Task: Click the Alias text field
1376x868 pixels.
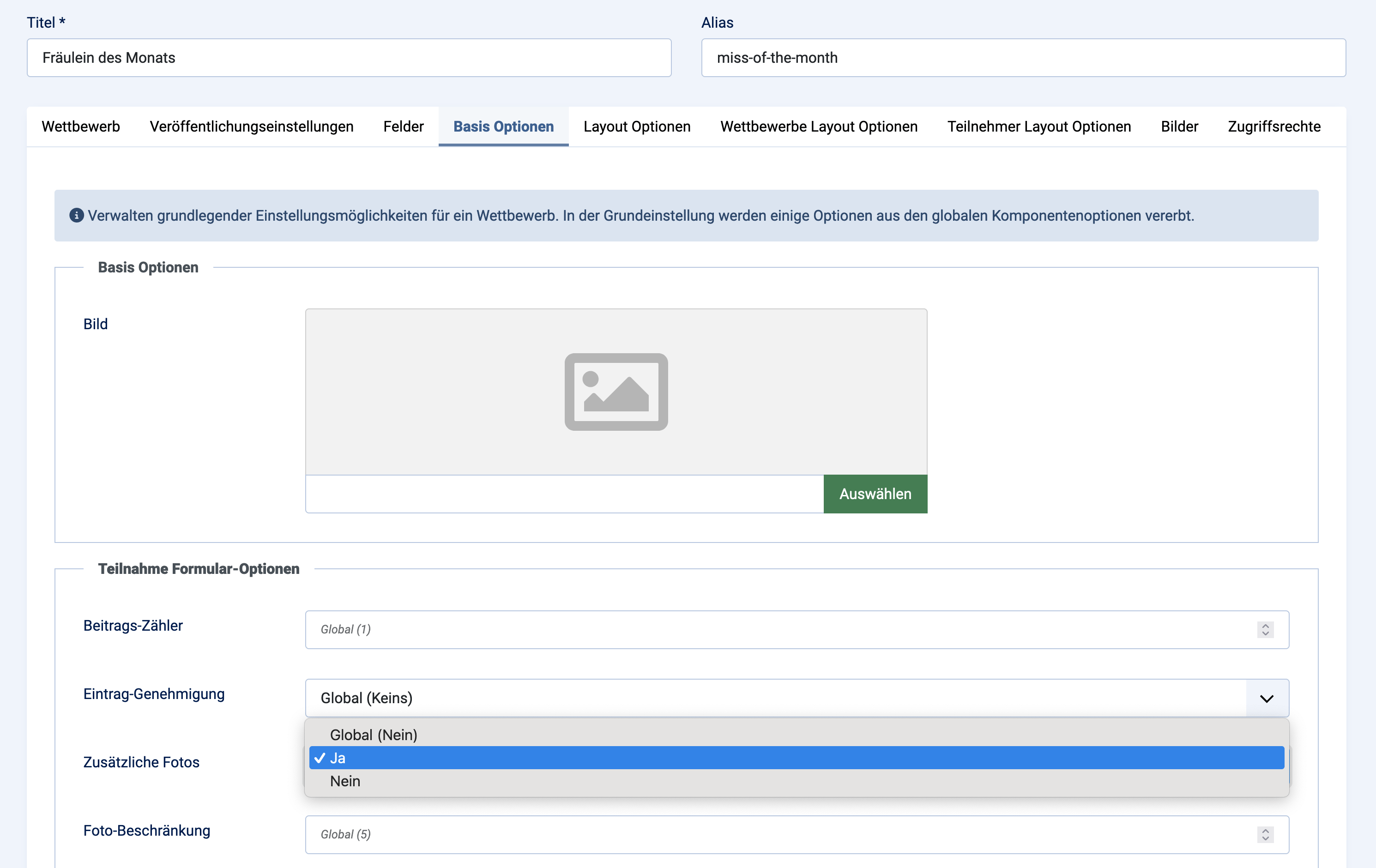Action: 1023,58
